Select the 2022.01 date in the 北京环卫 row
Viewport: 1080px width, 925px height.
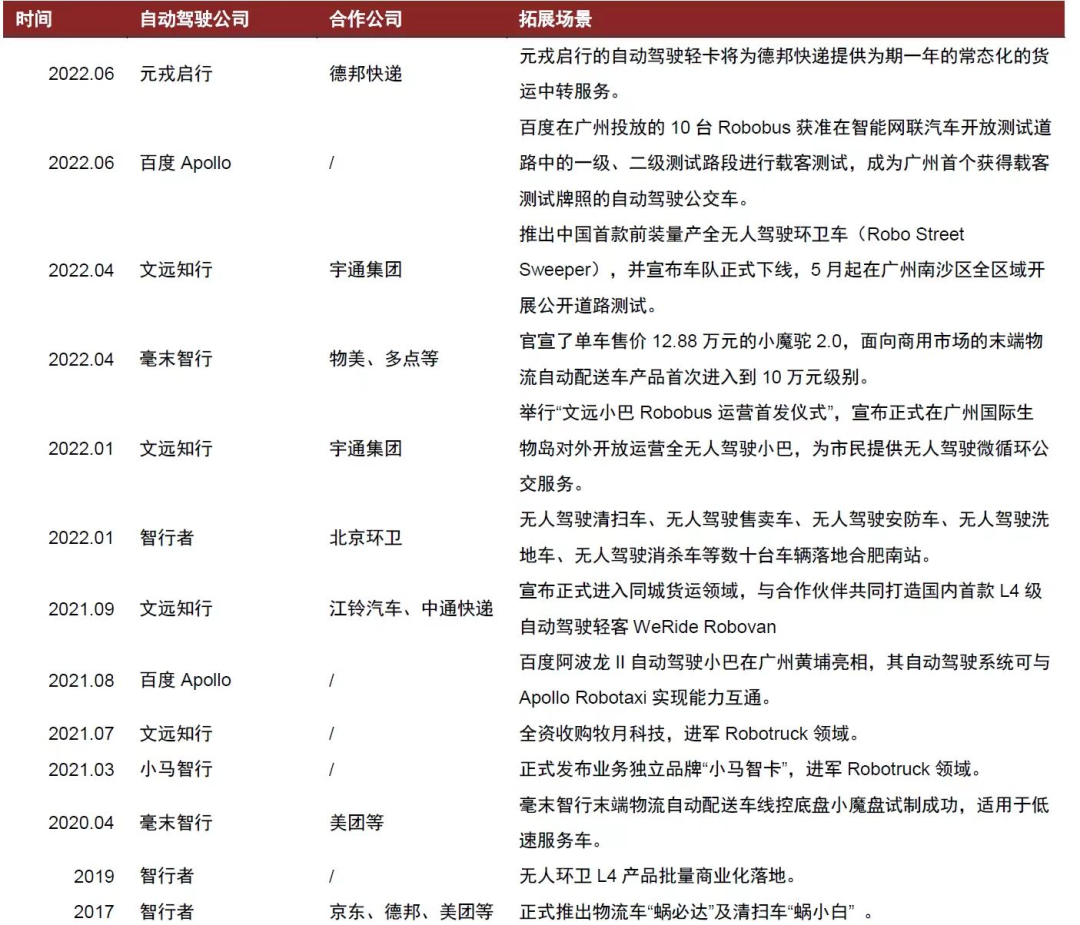(81, 537)
